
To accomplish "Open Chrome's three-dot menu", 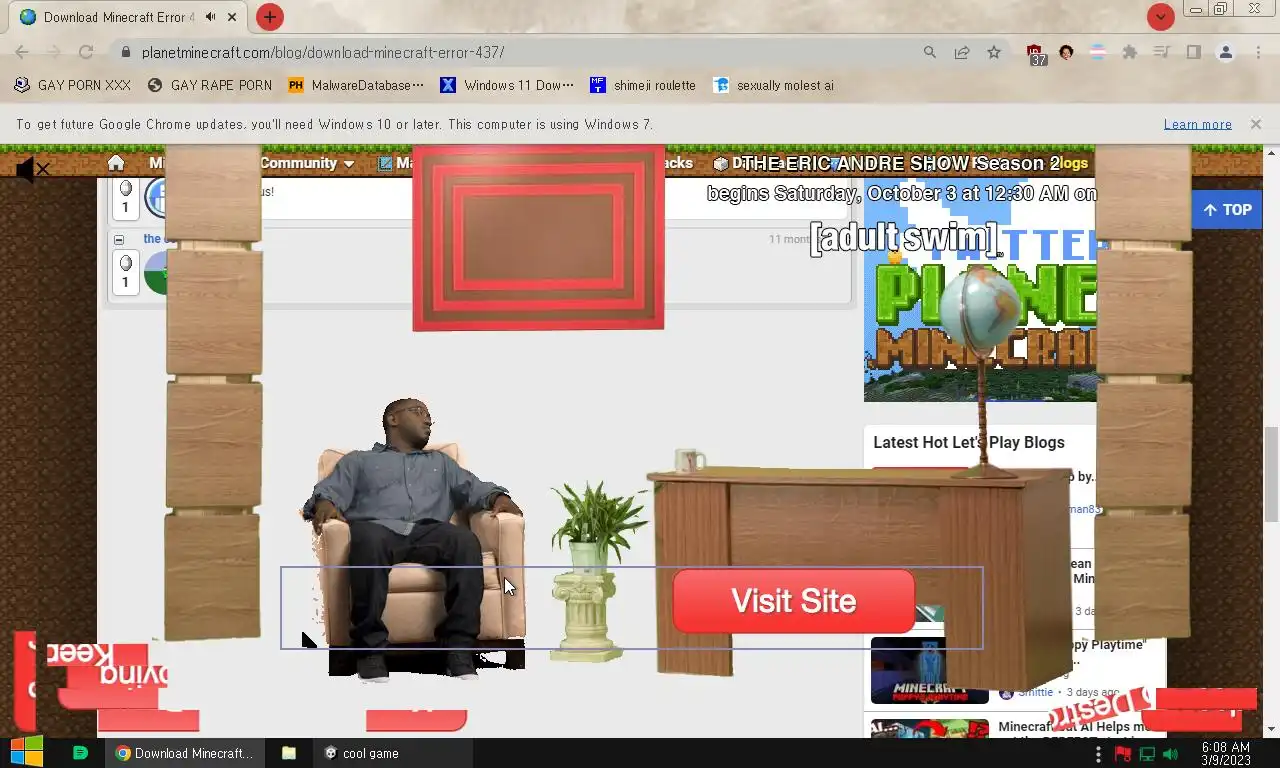I will 1258,52.
